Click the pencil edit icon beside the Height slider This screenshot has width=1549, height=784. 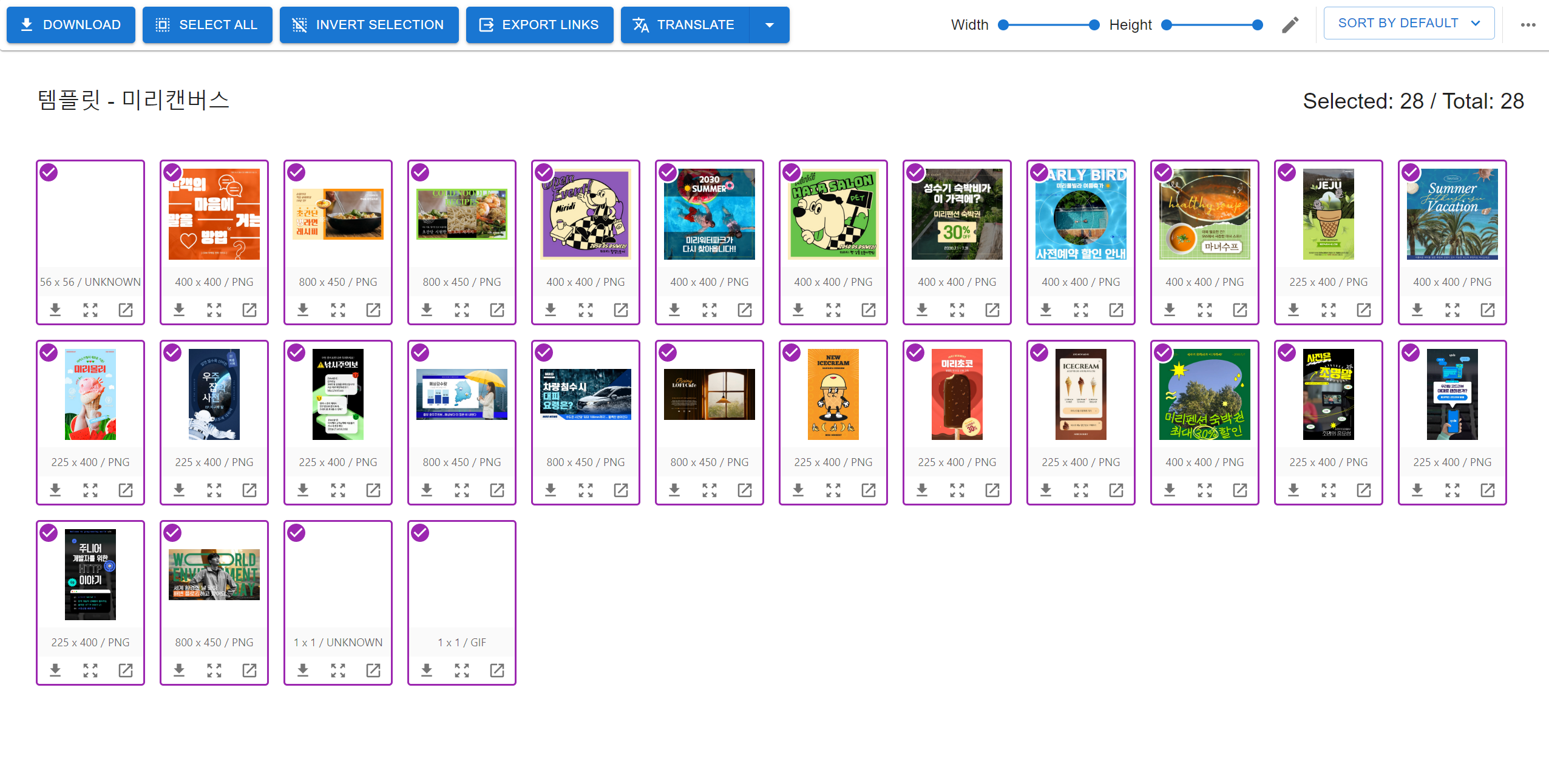(x=1290, y=25)
